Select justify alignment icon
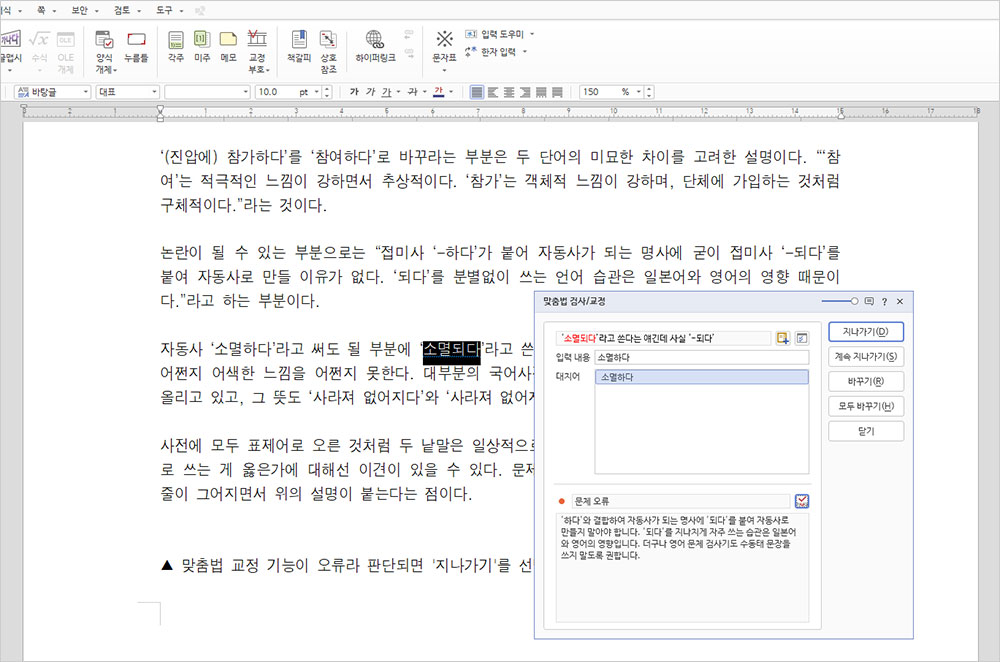This screenshot has height=662, width=1000. [x=477, y=92]
